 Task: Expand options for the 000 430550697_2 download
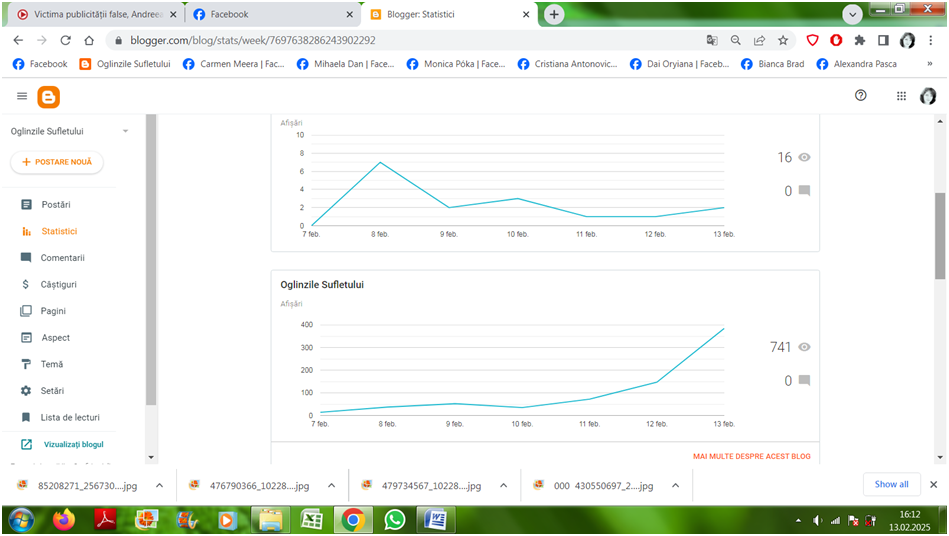click(675, 485)
